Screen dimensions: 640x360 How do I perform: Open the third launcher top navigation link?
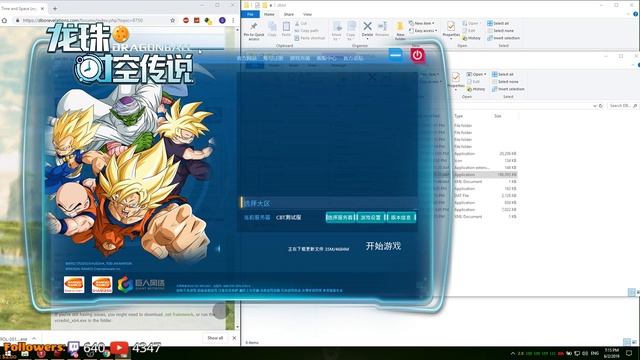(x=300, y=58)
